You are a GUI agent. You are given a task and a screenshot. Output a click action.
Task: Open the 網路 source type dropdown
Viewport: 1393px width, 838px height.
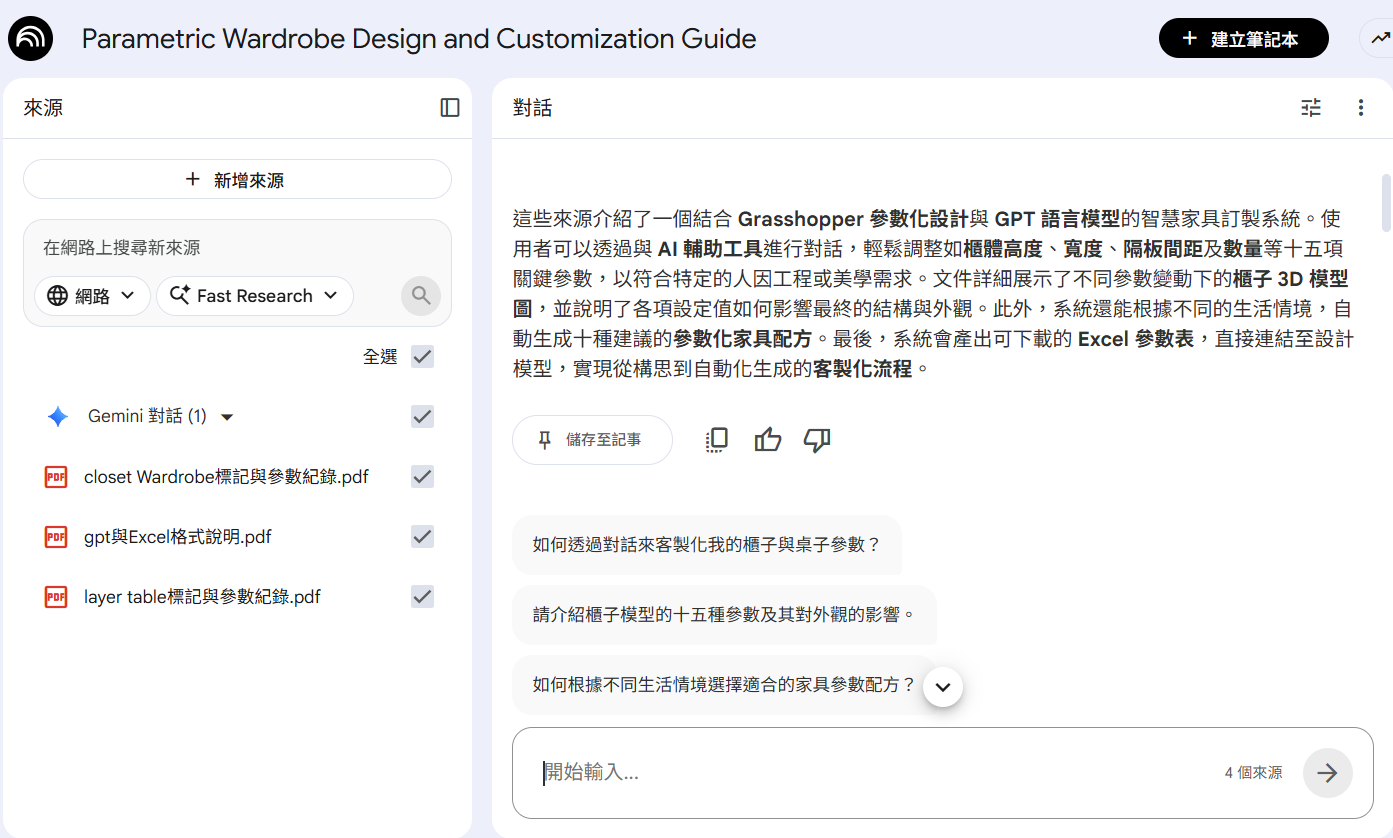[x=92, y=296]
